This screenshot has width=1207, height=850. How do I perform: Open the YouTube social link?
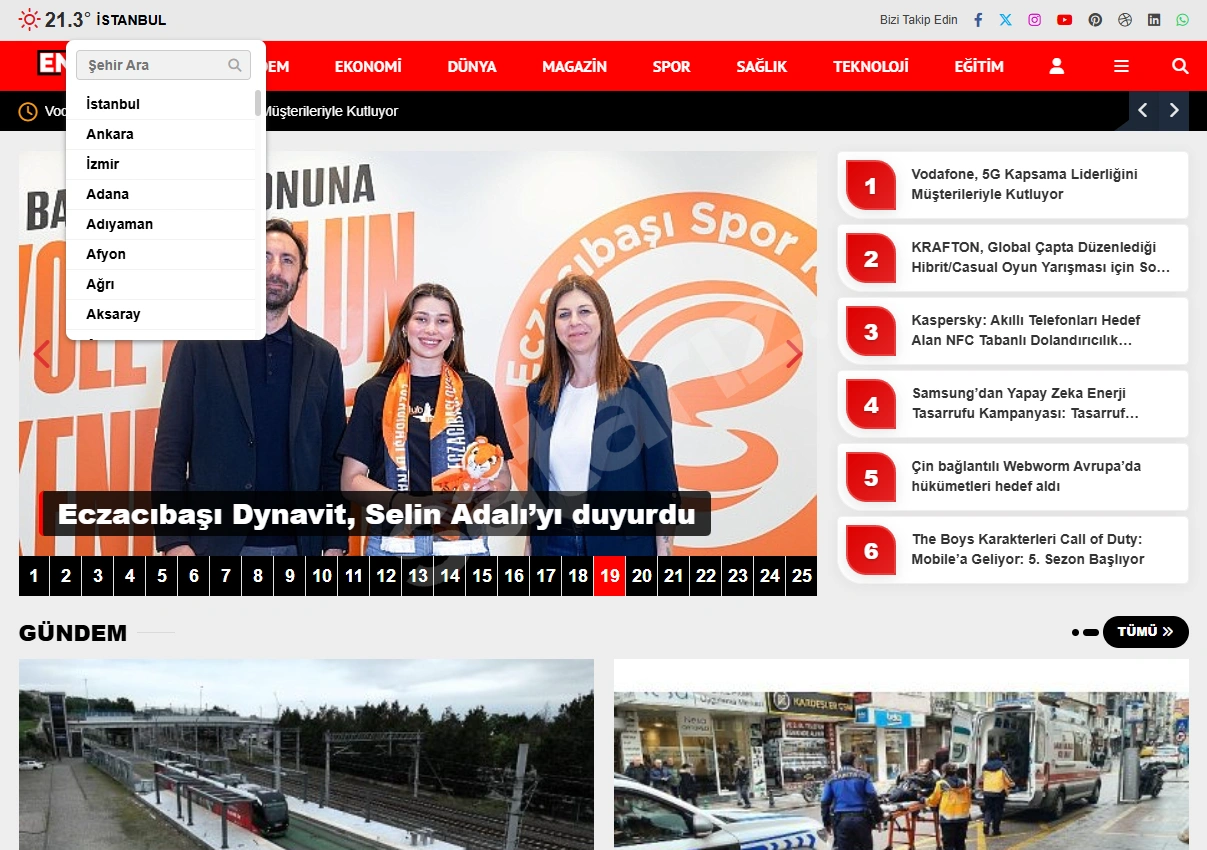point(1065,20)
